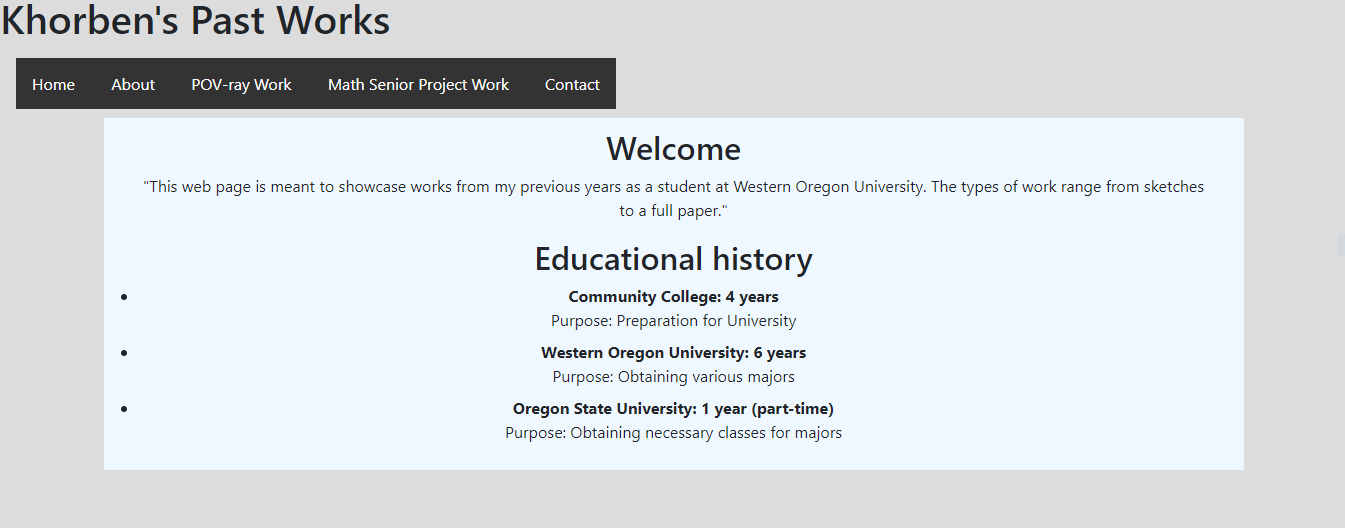The height and width of the screenshot is (528, 1345).
Task: Click the phrase 'to a full paper.'
Action: pyautogui.click(x=673, y=211)
